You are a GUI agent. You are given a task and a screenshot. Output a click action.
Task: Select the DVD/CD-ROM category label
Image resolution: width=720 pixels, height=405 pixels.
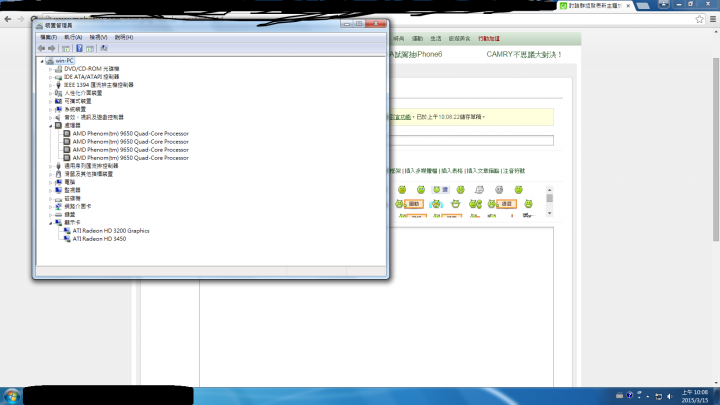91,69
